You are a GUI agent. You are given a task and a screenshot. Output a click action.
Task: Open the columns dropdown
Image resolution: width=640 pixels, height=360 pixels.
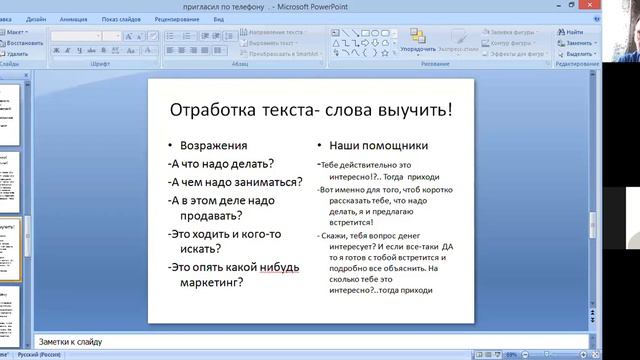(x=219, y=50)
